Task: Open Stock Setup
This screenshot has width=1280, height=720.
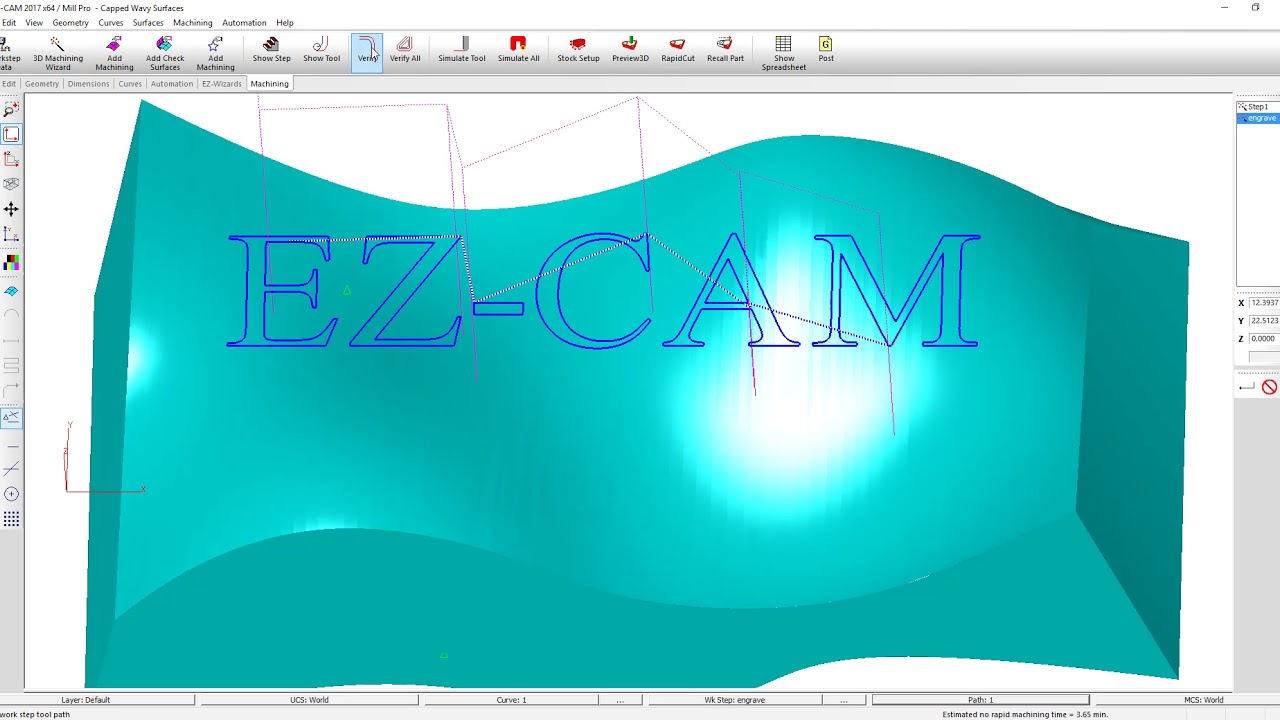Action: click(x=578, y=50)
